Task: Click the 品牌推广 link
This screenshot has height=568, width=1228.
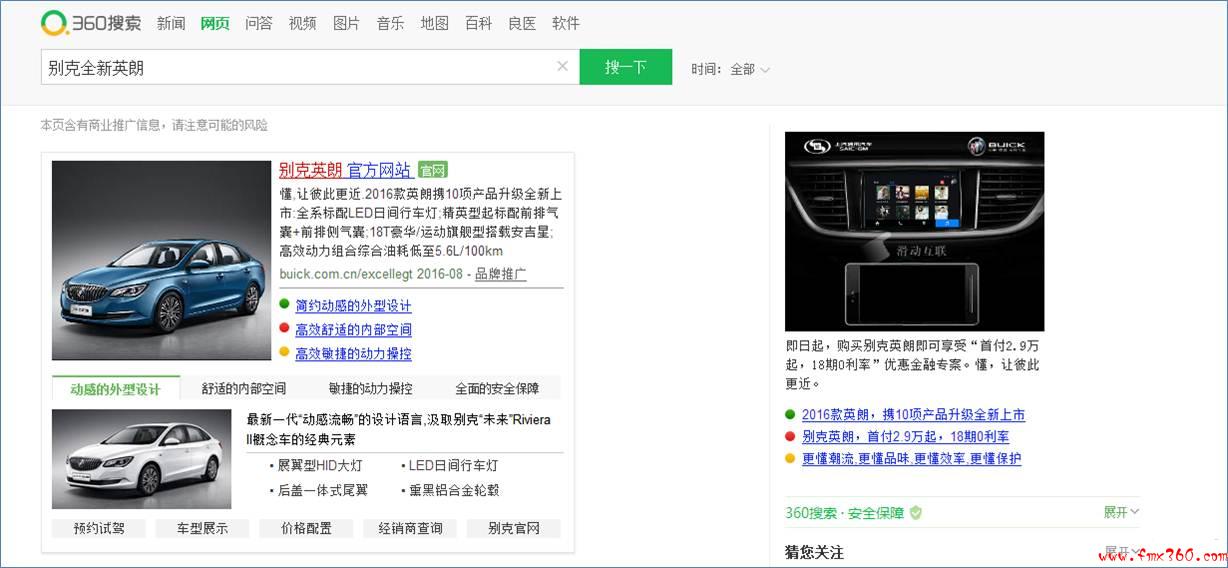Action: [x=501, y=274]
